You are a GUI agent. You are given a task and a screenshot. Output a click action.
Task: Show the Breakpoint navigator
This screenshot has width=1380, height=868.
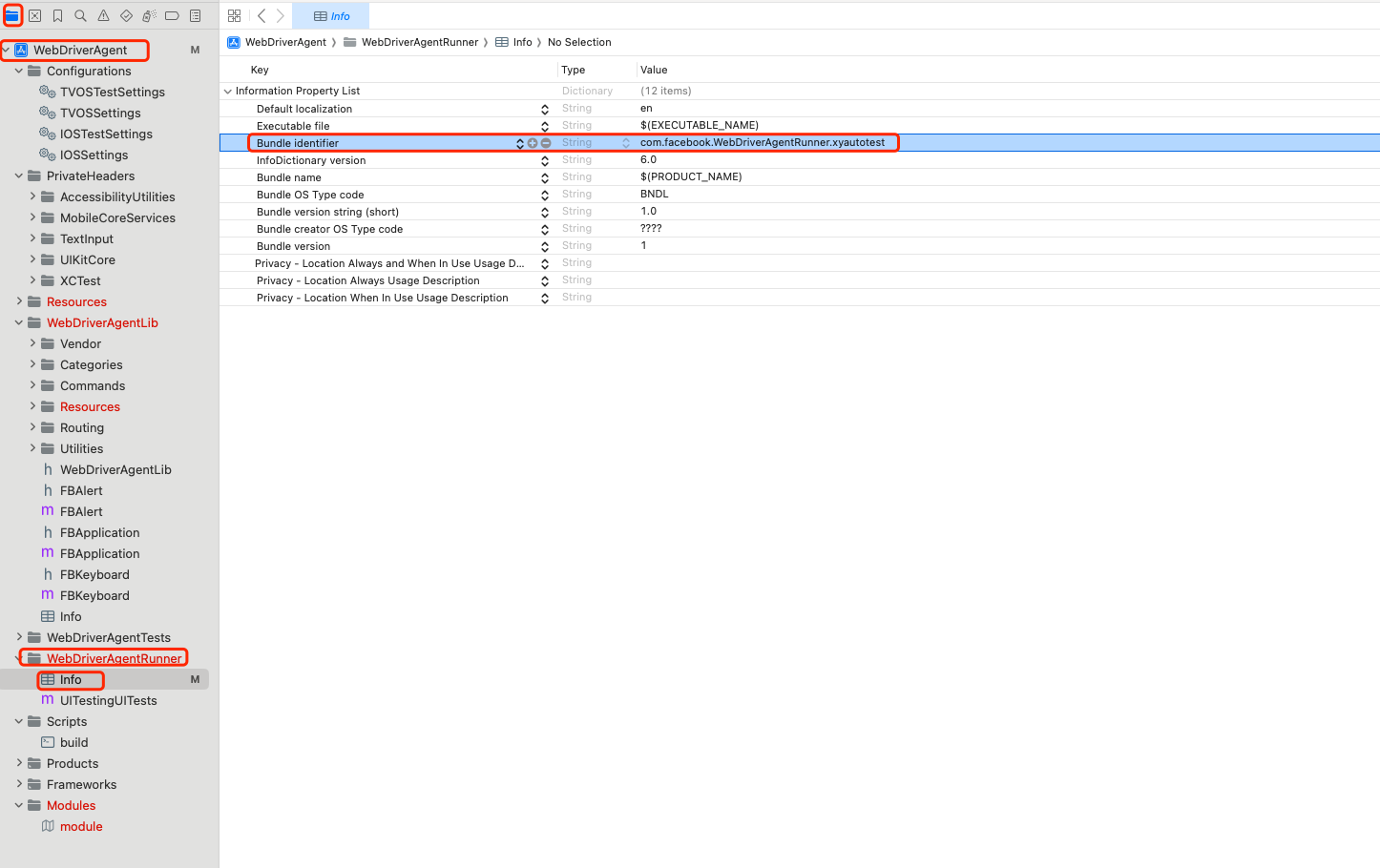(x=172, y=16)
